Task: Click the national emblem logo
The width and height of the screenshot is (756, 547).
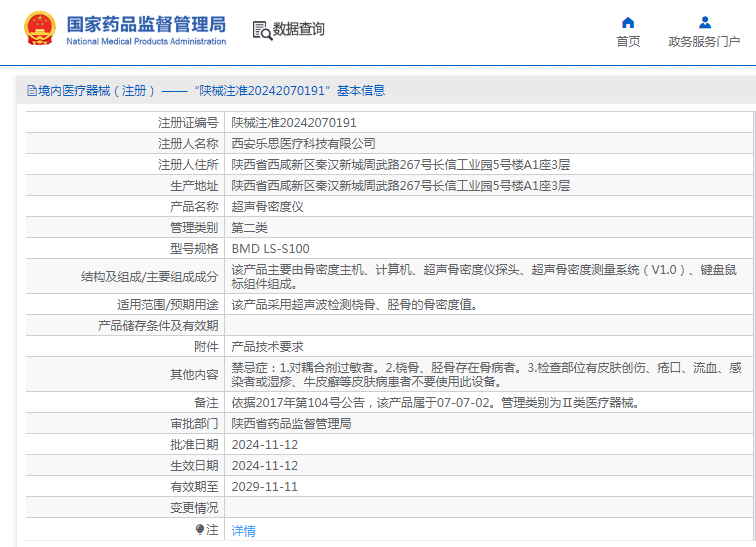Action: click(x=40, y=29)
